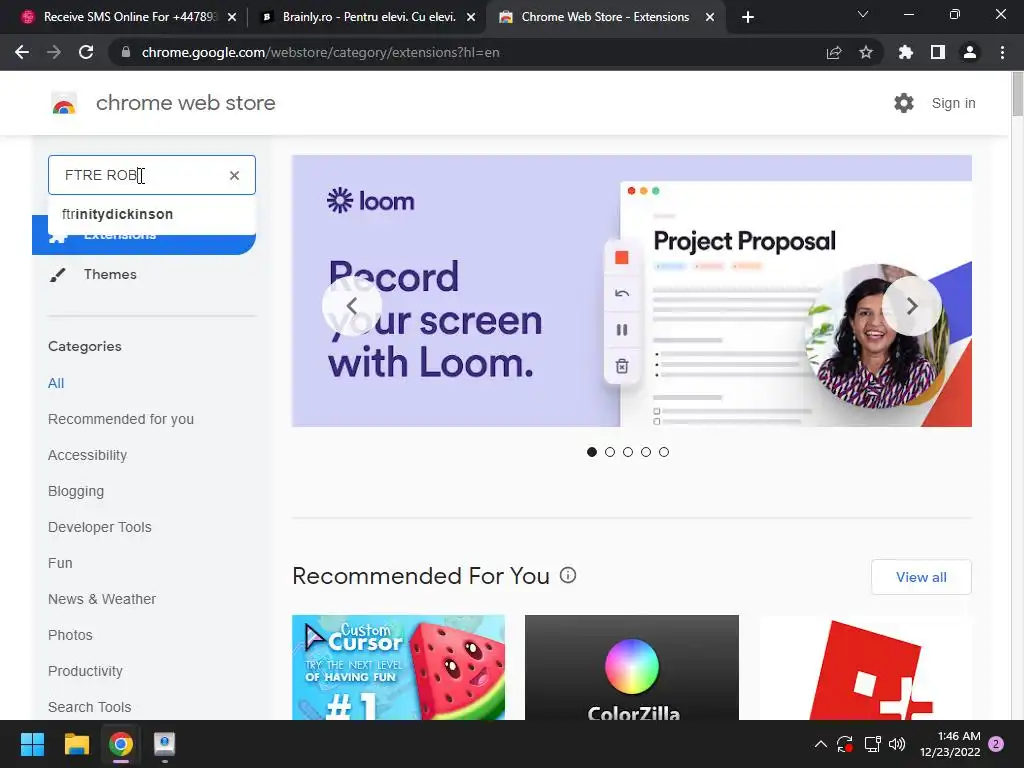Select ftrinitydickinson search suggestion
This screenshot has height=768, width=1024.
(x=152, y=214)
